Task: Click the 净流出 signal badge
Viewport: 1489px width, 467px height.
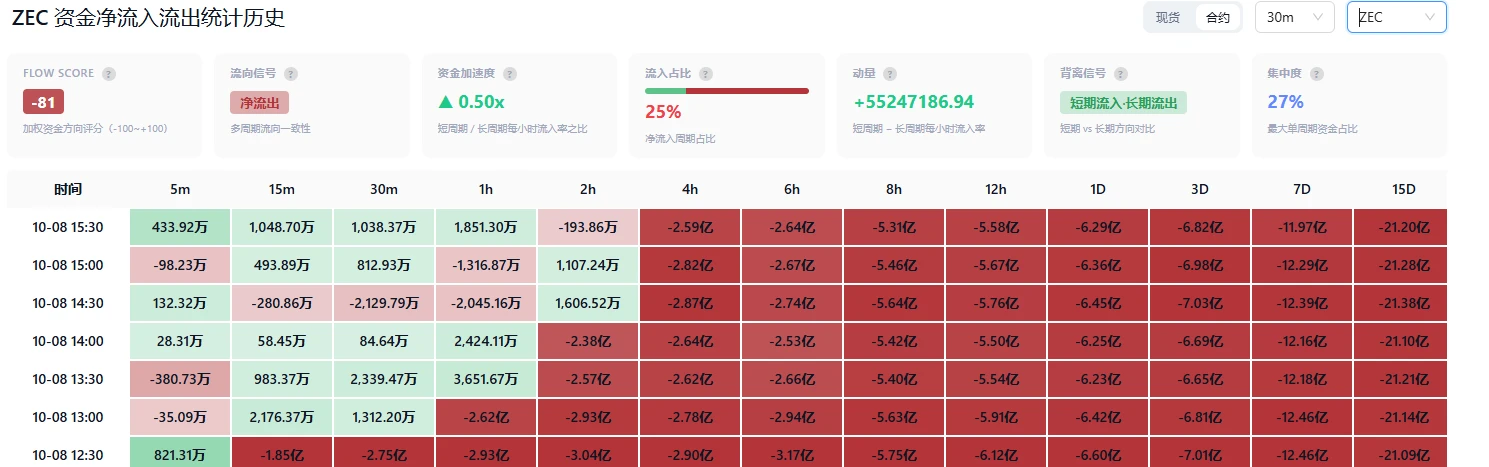Action: (259, 102)
